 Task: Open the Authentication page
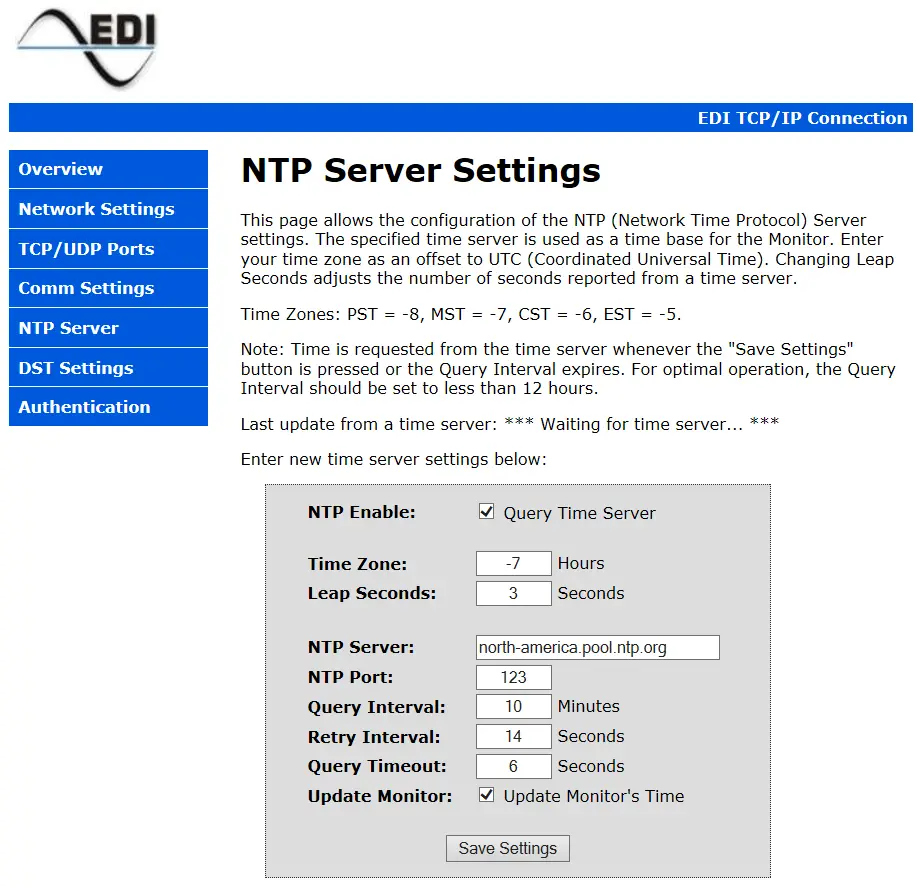pos(107,407)
